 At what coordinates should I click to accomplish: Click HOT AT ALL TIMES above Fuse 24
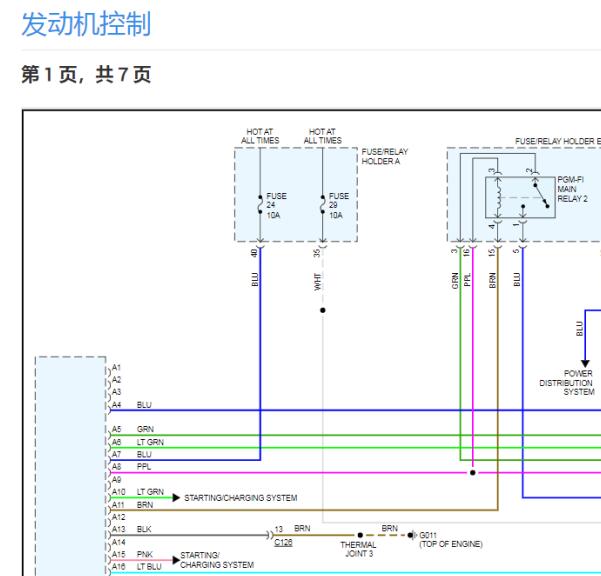[x=260, y=136]
